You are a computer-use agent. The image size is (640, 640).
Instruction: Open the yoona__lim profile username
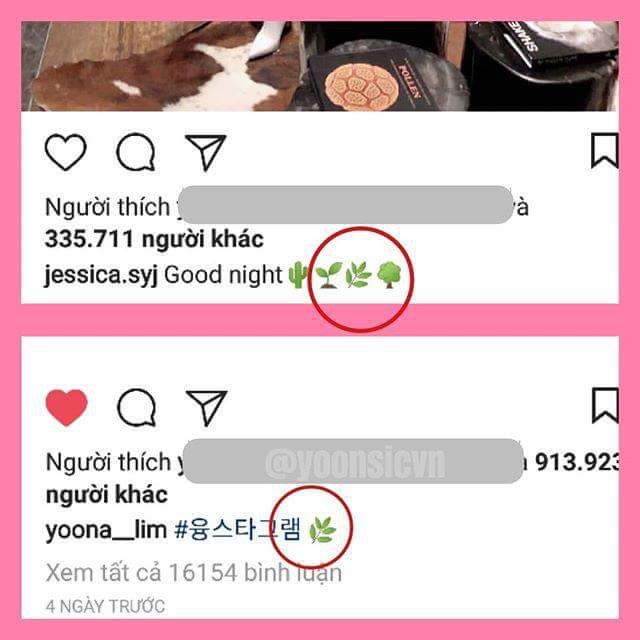click(106, 530)
